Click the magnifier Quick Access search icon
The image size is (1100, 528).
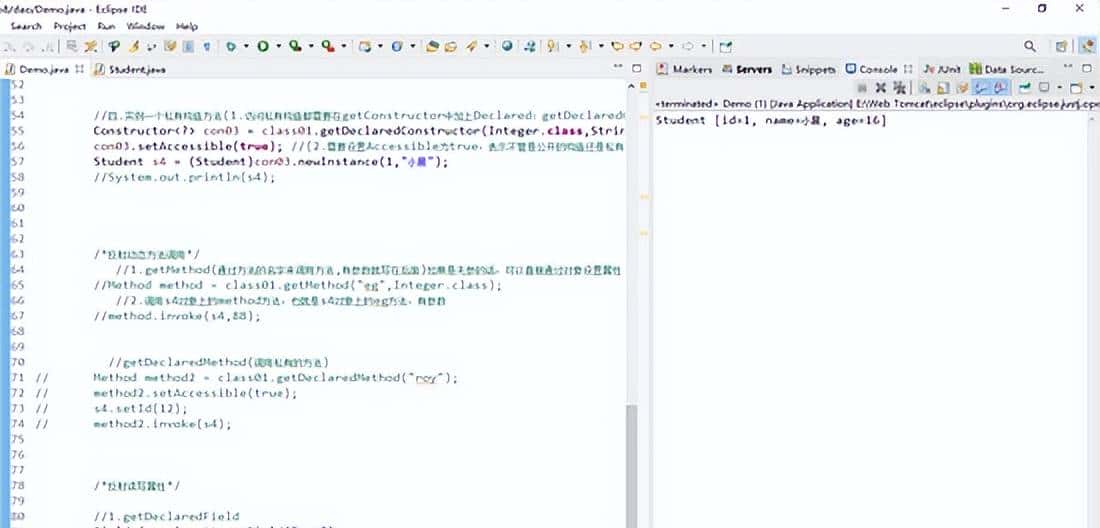tap(1029, 46)
